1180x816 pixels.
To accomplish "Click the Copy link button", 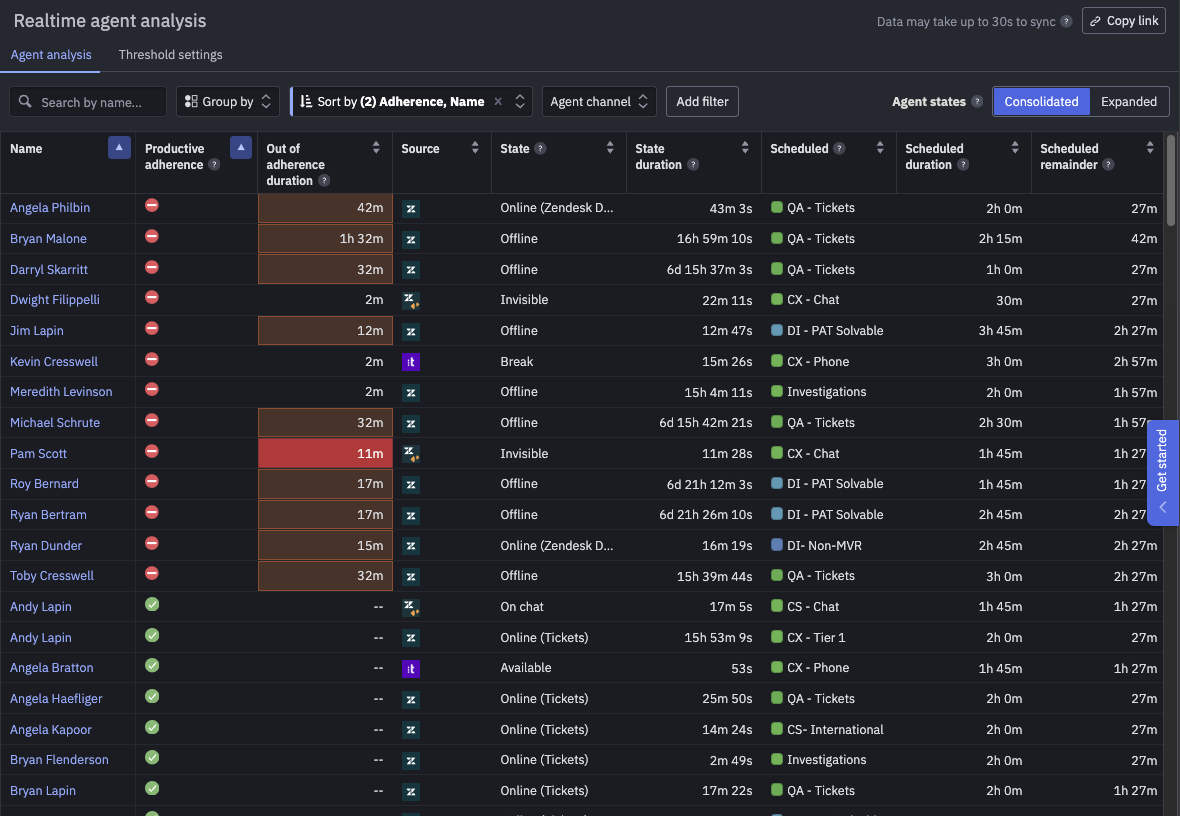I will point(1123,20).
